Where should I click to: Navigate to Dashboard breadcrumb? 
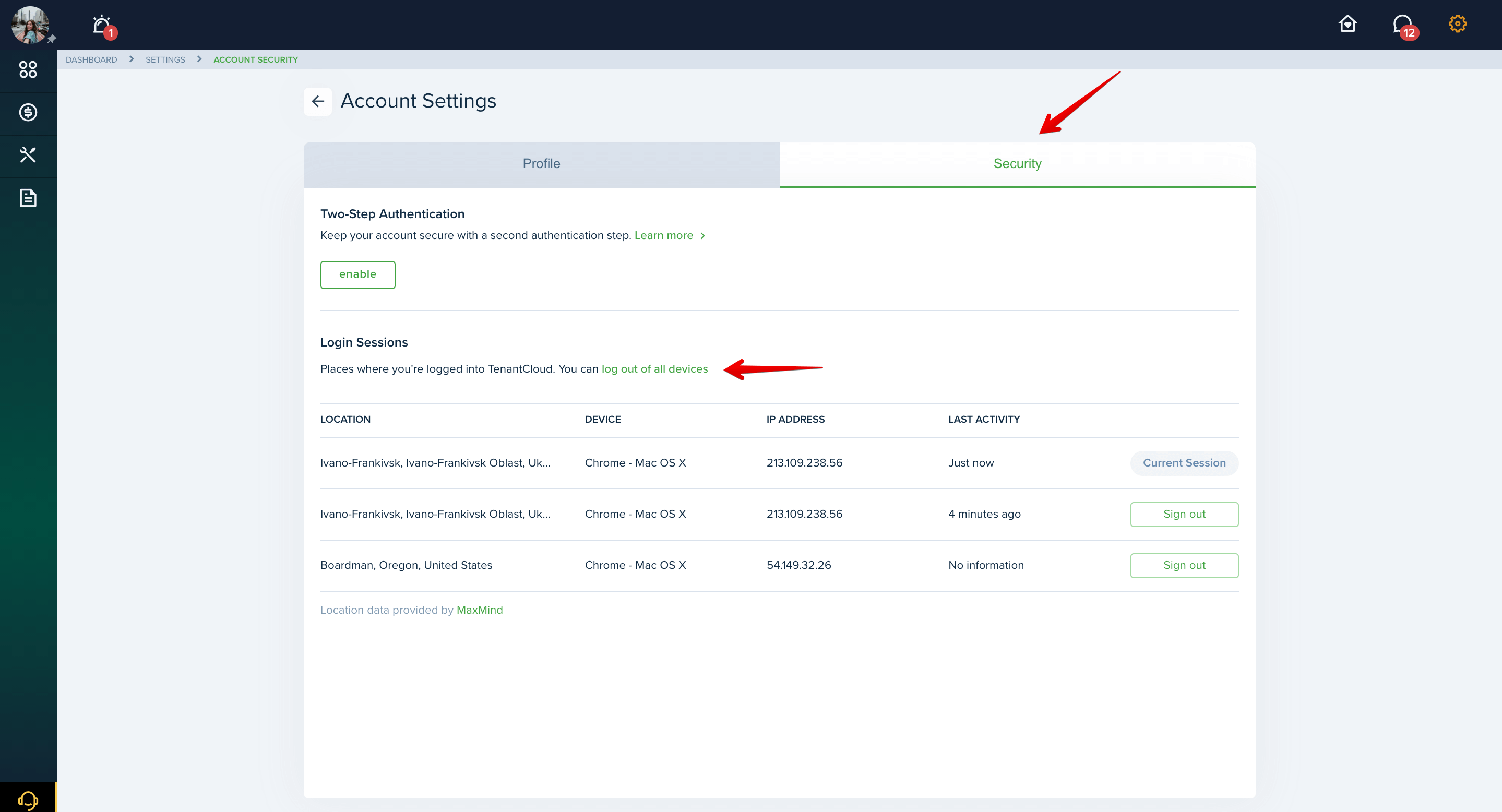(x=91, y=59)
